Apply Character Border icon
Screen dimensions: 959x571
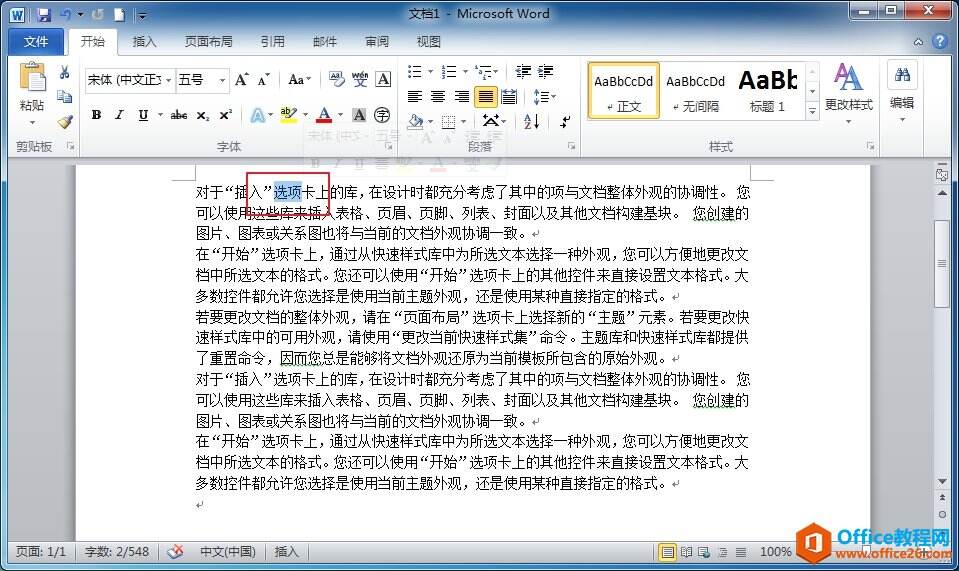pos(383,79)
